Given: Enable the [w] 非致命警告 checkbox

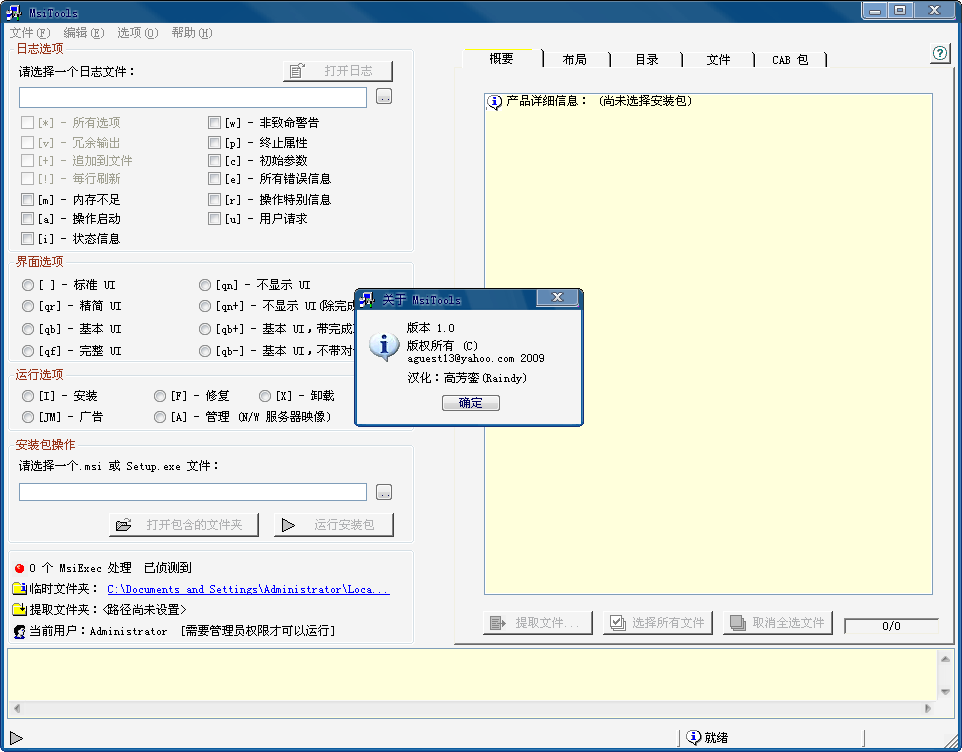Looking at the screenshot, I should click(x=214, y=121).
